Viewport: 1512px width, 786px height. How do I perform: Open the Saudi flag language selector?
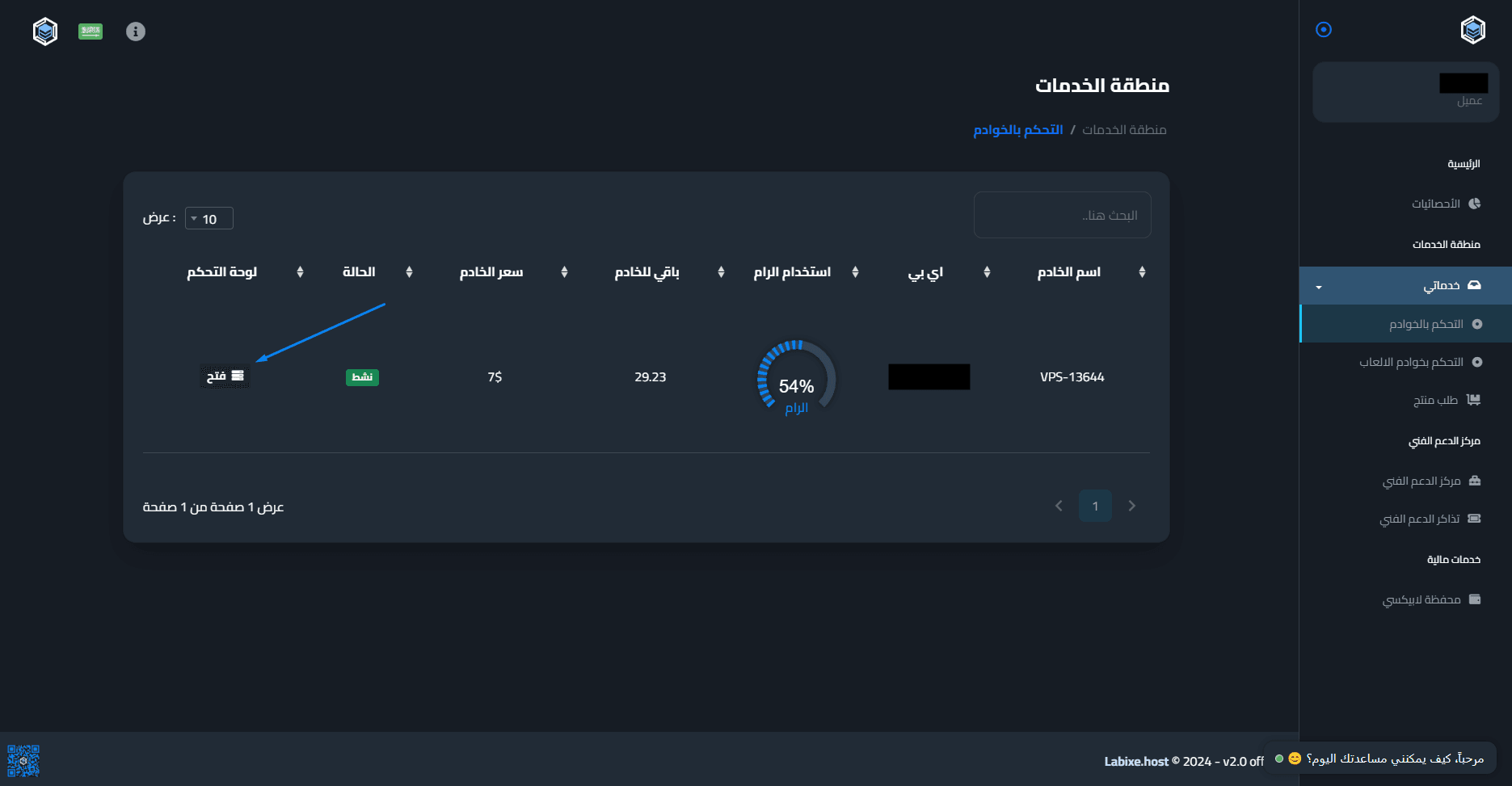(x=91, y=32)
